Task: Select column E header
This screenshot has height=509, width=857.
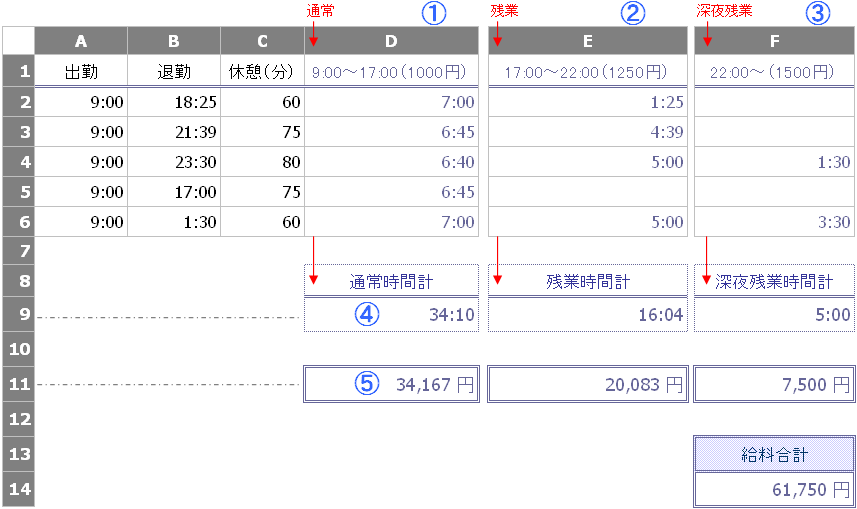Action: click(x=588, y=41)
